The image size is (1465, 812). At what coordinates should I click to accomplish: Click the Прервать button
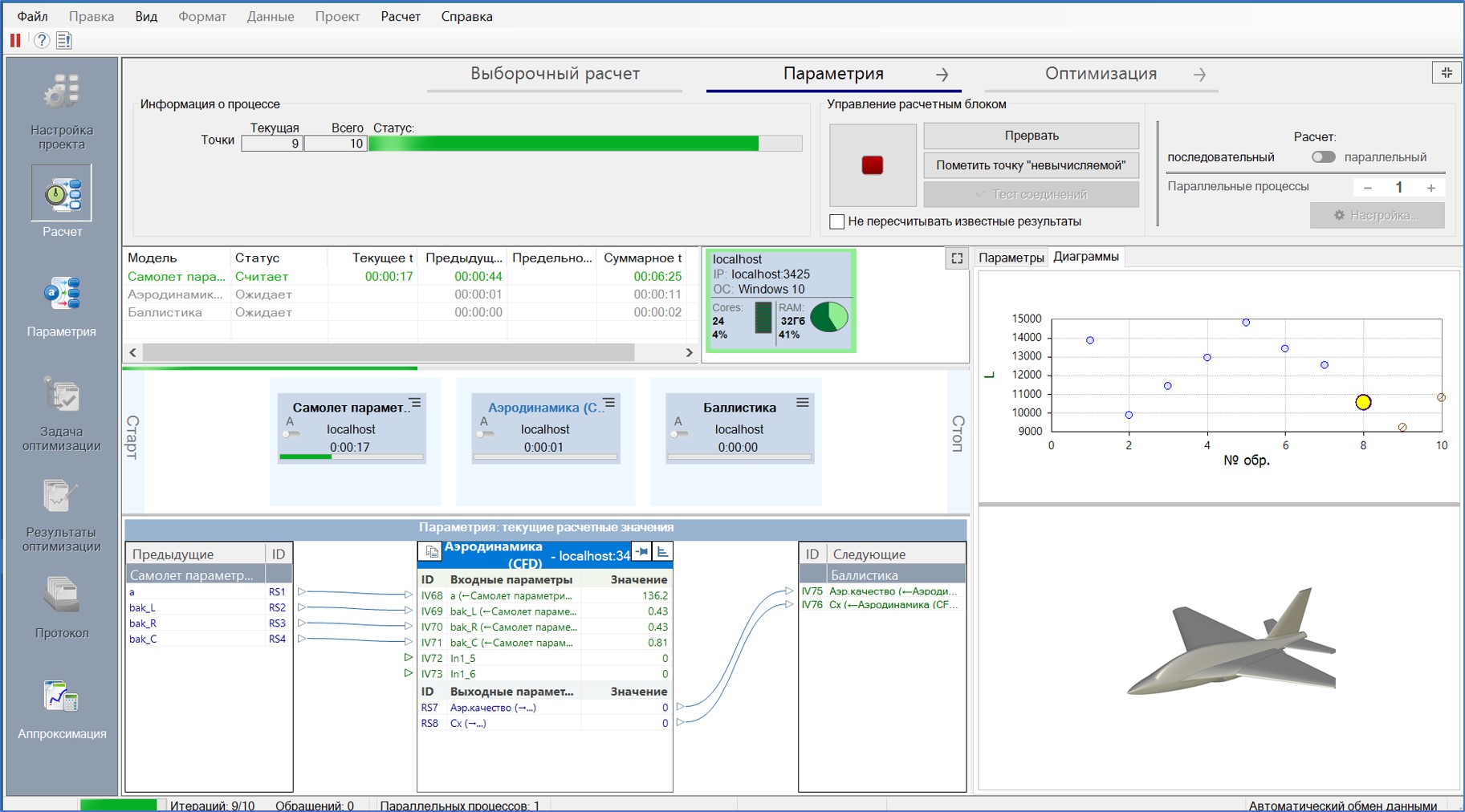[1031, 136]
